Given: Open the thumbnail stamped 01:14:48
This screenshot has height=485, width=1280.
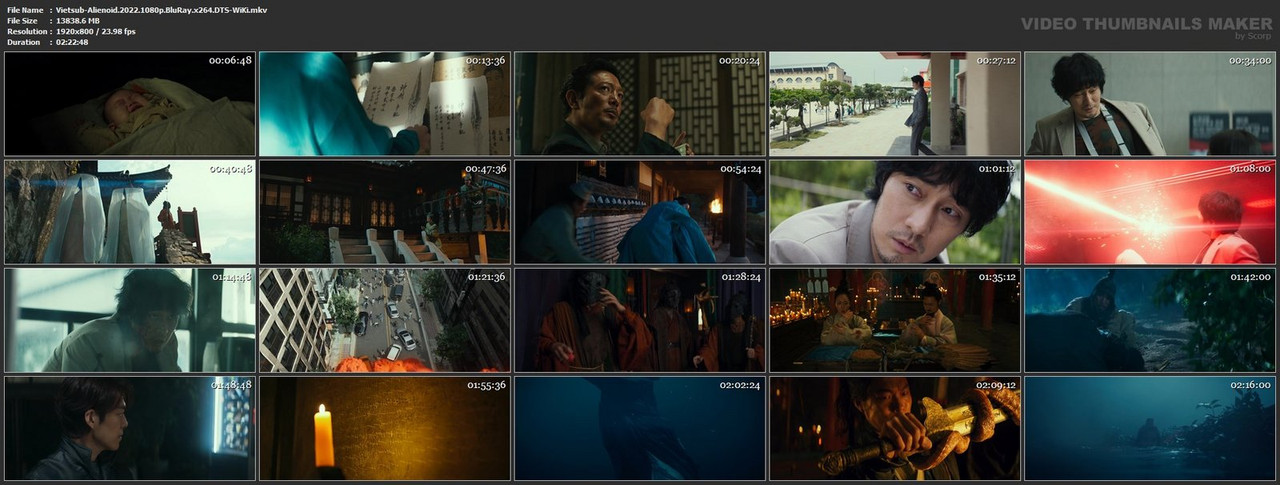Looking at the screenshot, I should point(130,320).
